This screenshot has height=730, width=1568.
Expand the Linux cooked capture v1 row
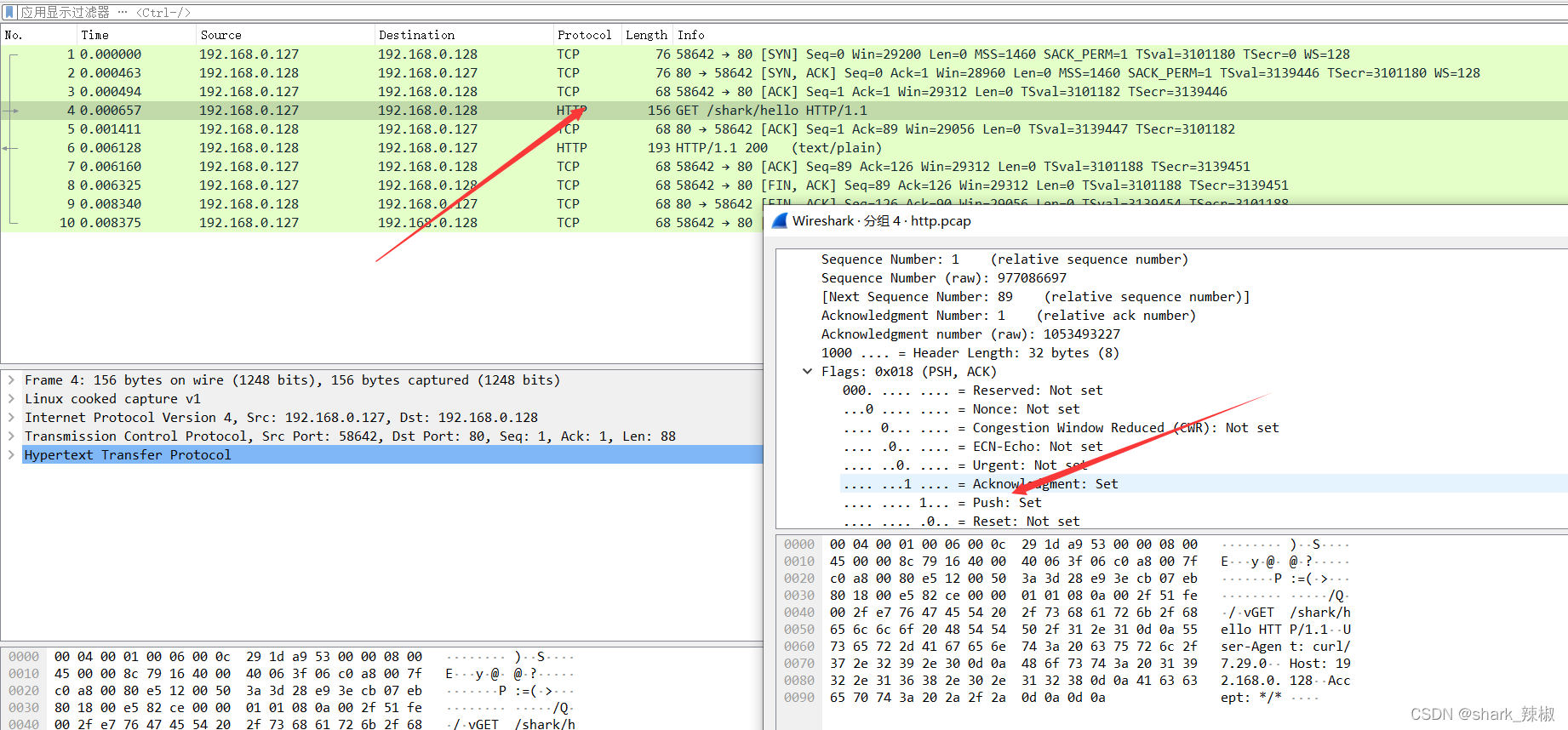click(x=11, y=399)
